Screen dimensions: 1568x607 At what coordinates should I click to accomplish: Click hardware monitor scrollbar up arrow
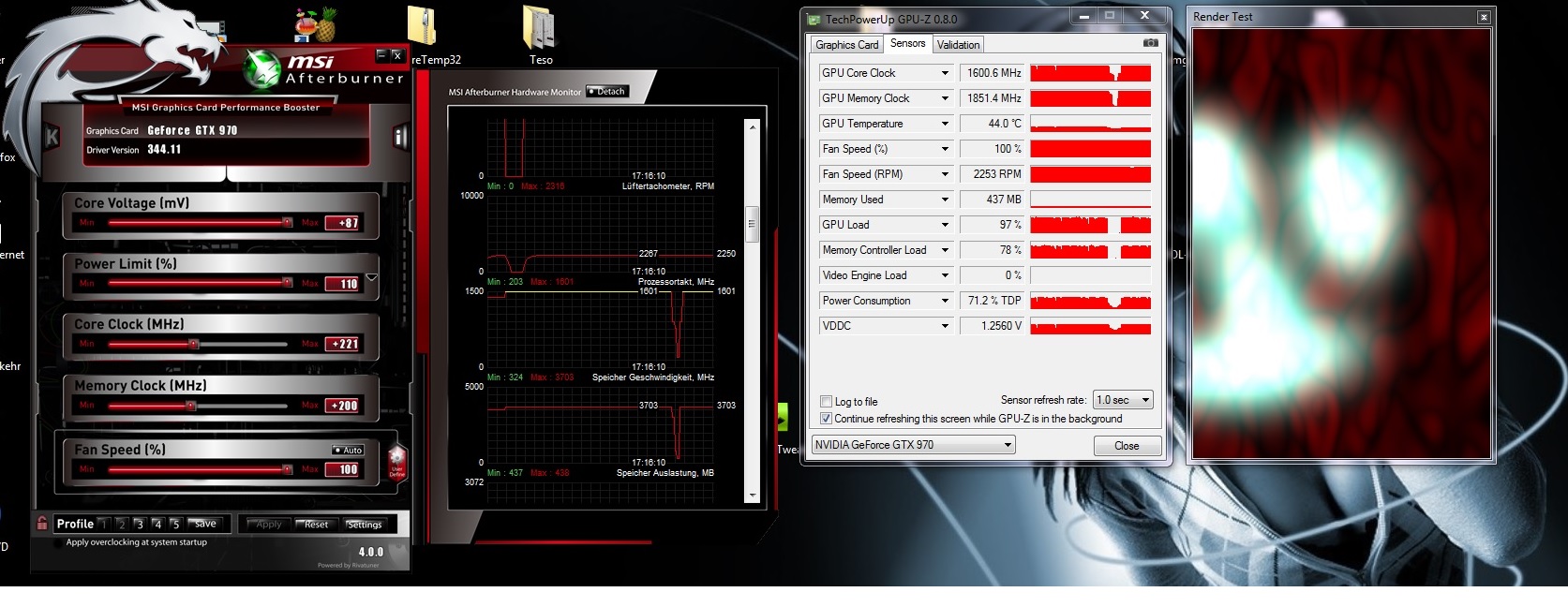pyautogui.click(x=751, y=126)
